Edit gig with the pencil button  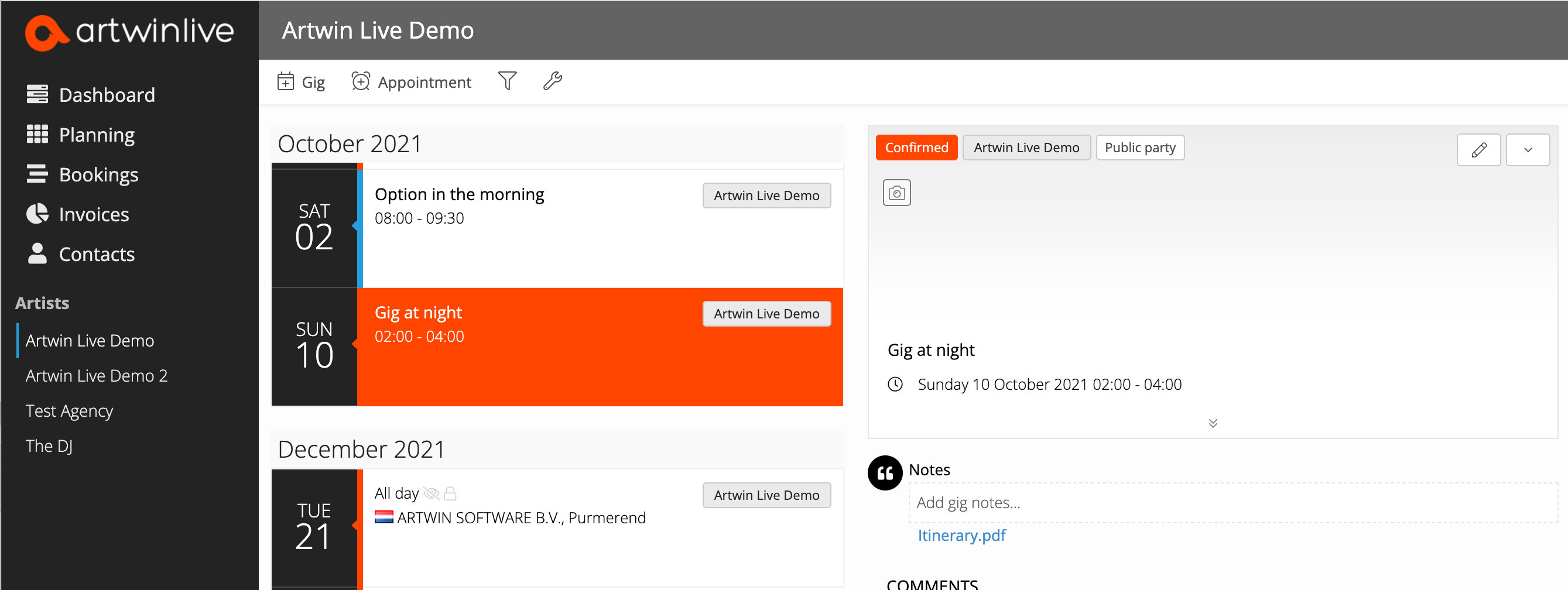(1478, 150)
